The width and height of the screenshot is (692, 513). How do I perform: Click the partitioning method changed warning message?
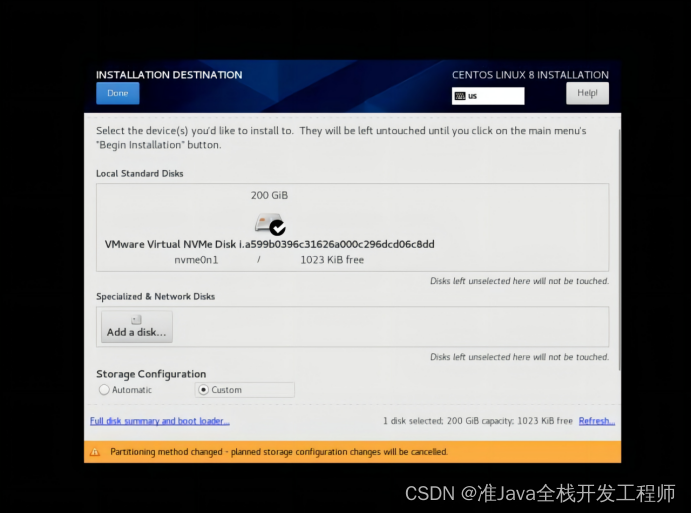[x=279, y=452]
